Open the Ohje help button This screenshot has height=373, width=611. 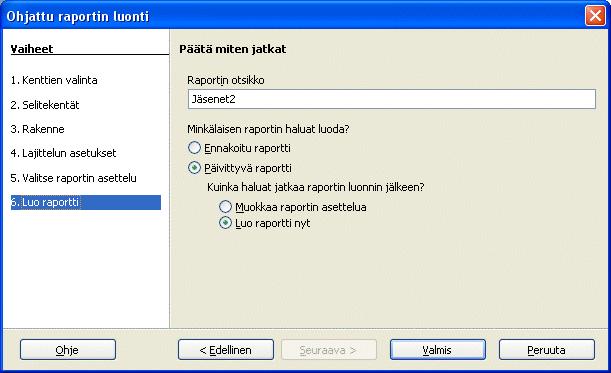pyautogui.click(x=68, y=350)
